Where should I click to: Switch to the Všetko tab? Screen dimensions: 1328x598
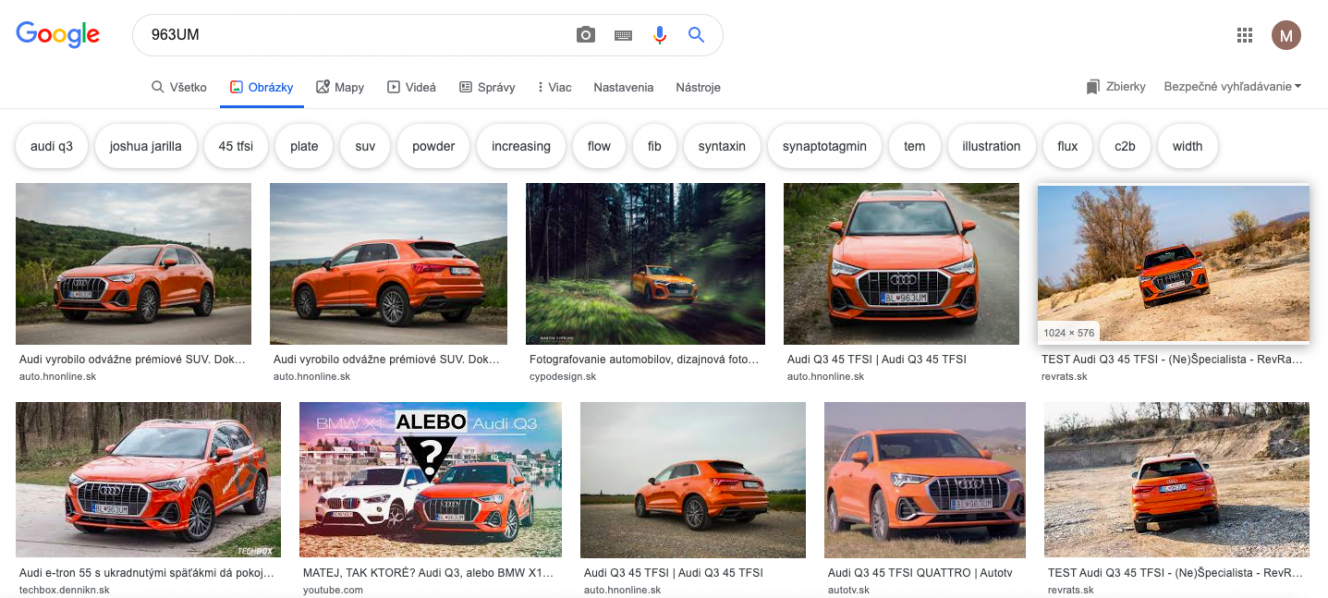click(179, 87)
